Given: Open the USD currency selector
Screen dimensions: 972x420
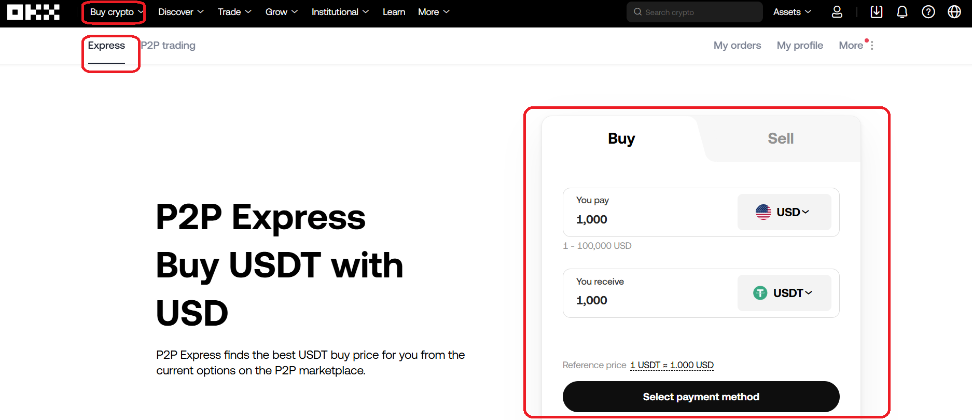Looking at the screenshot, I should click(784, 212).
